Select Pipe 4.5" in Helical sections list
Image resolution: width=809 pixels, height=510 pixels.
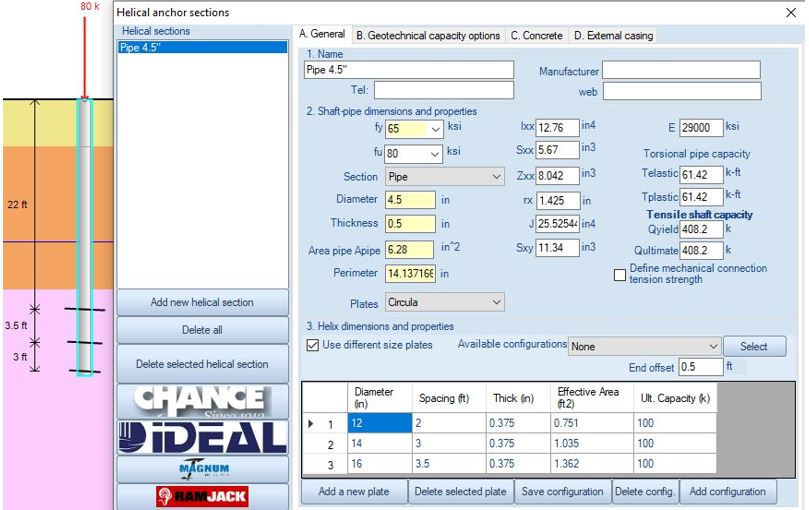pos(202,47)
